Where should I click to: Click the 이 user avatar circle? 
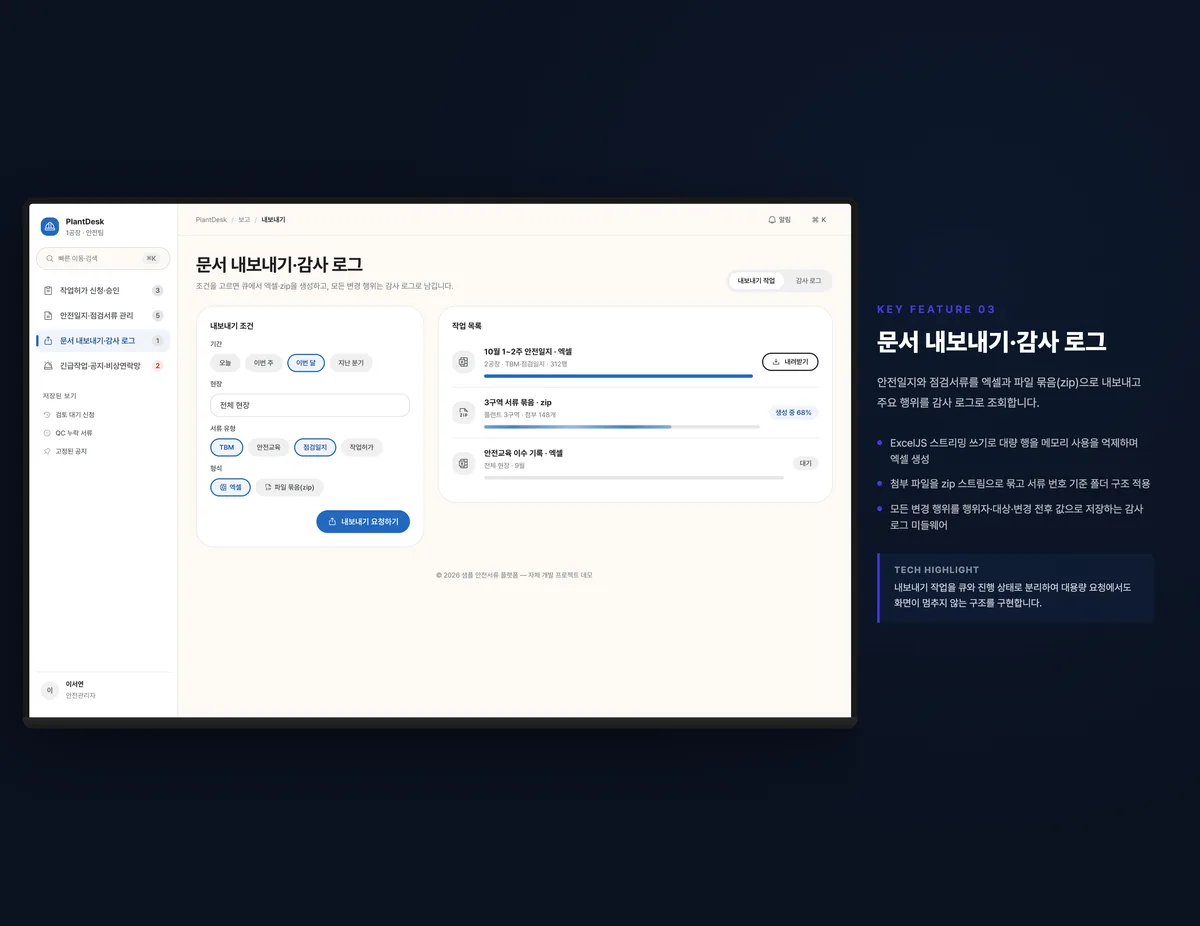pos(49,691)
